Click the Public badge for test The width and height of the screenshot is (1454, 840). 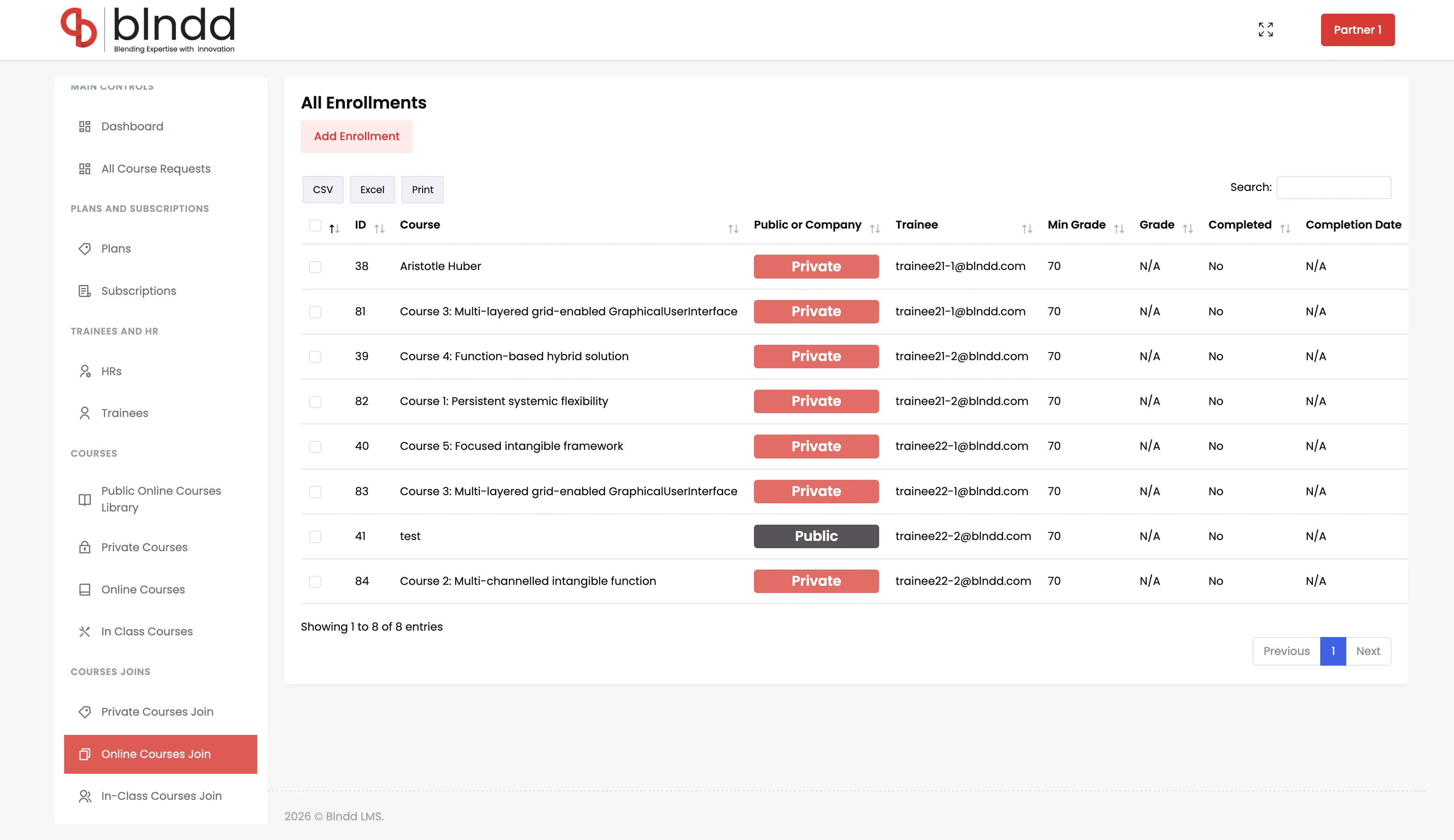coord(816,536)
